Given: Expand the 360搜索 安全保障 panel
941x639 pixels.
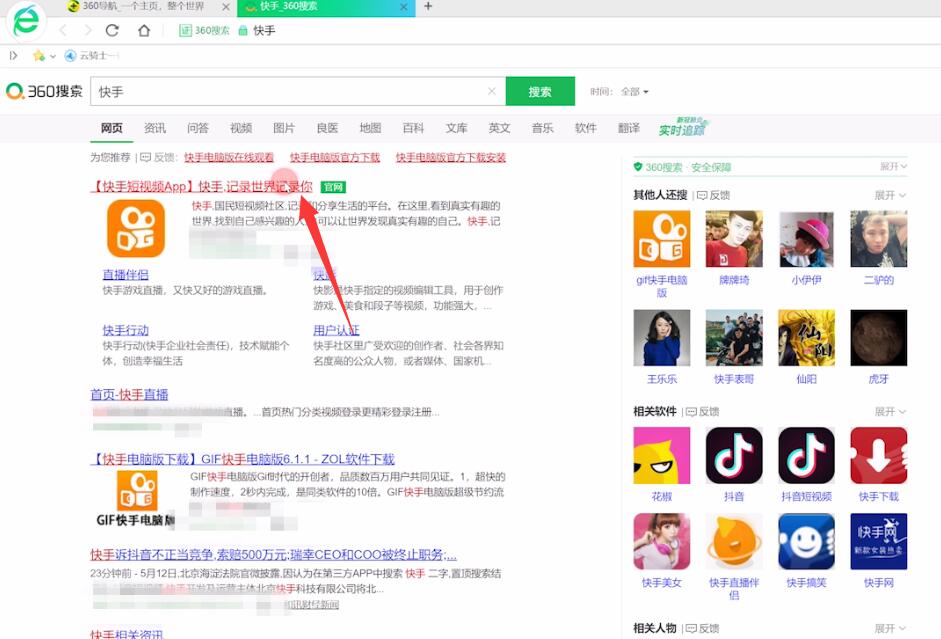Looking at the screenshot, I should point(894,166).
